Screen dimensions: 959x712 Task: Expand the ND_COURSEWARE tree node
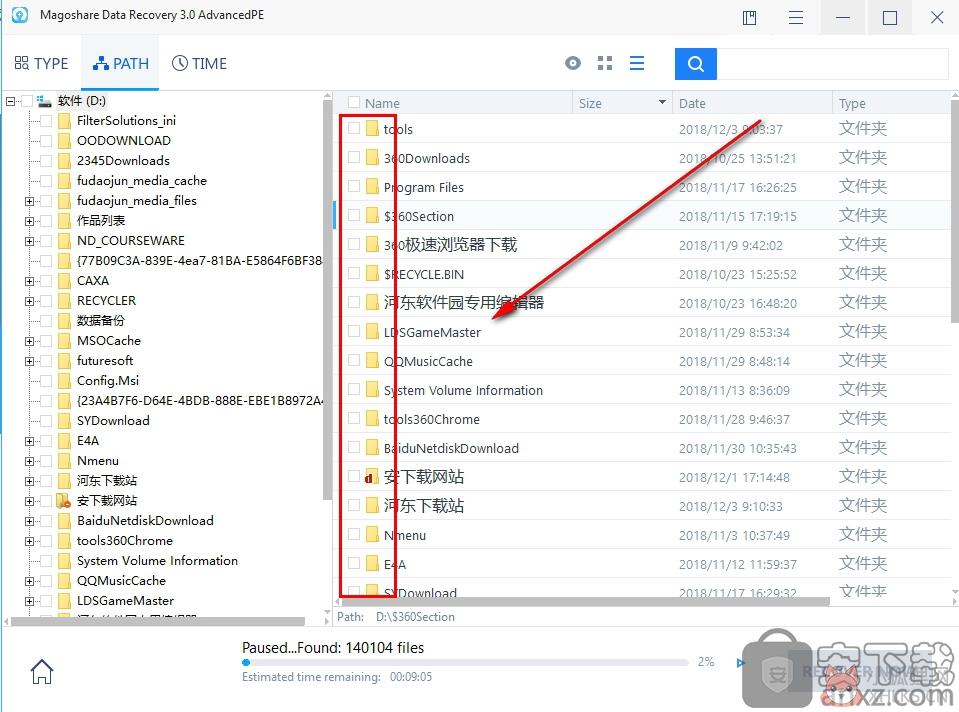(29, 241)
